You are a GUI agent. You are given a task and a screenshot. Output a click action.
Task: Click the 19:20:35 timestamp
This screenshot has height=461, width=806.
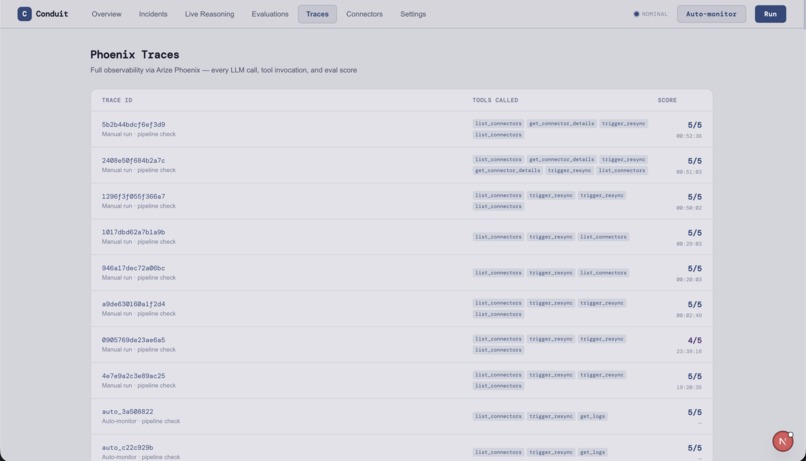coord(689,388)
